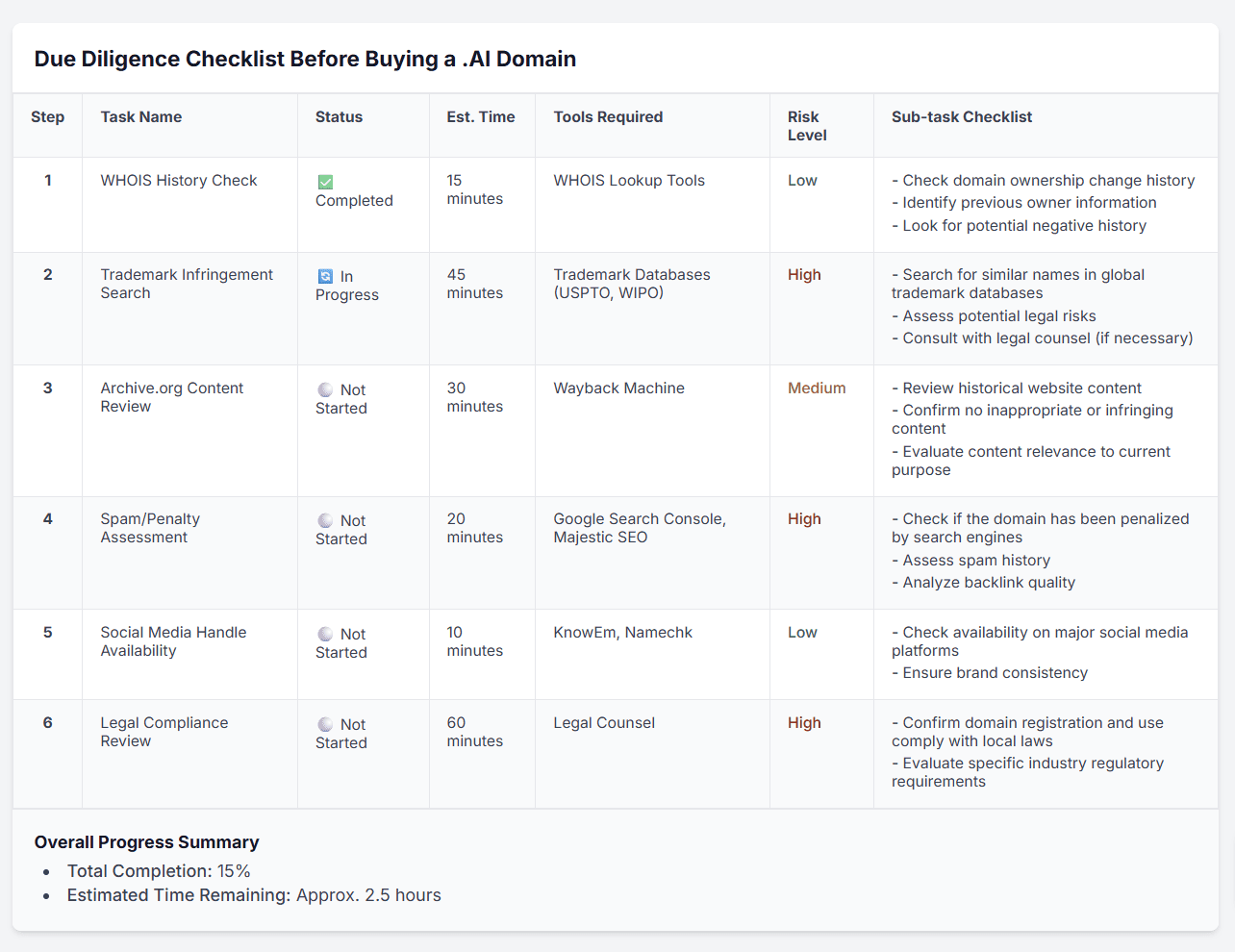Image resolution: width=1235 pixels, height=952 pixels.
Task: Select the Spam/Penalty Assessment task name
Action: point(150,528)
